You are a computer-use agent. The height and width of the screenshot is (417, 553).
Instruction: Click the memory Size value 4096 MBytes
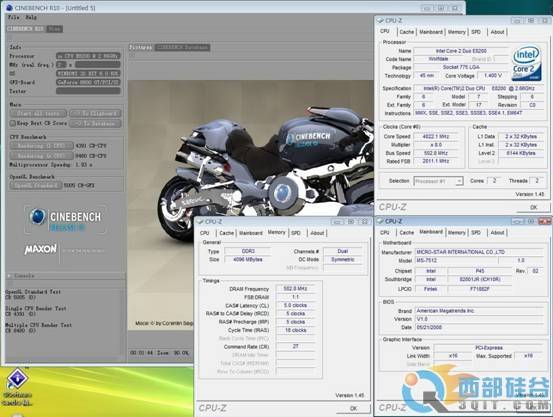[x=248, y=259]
